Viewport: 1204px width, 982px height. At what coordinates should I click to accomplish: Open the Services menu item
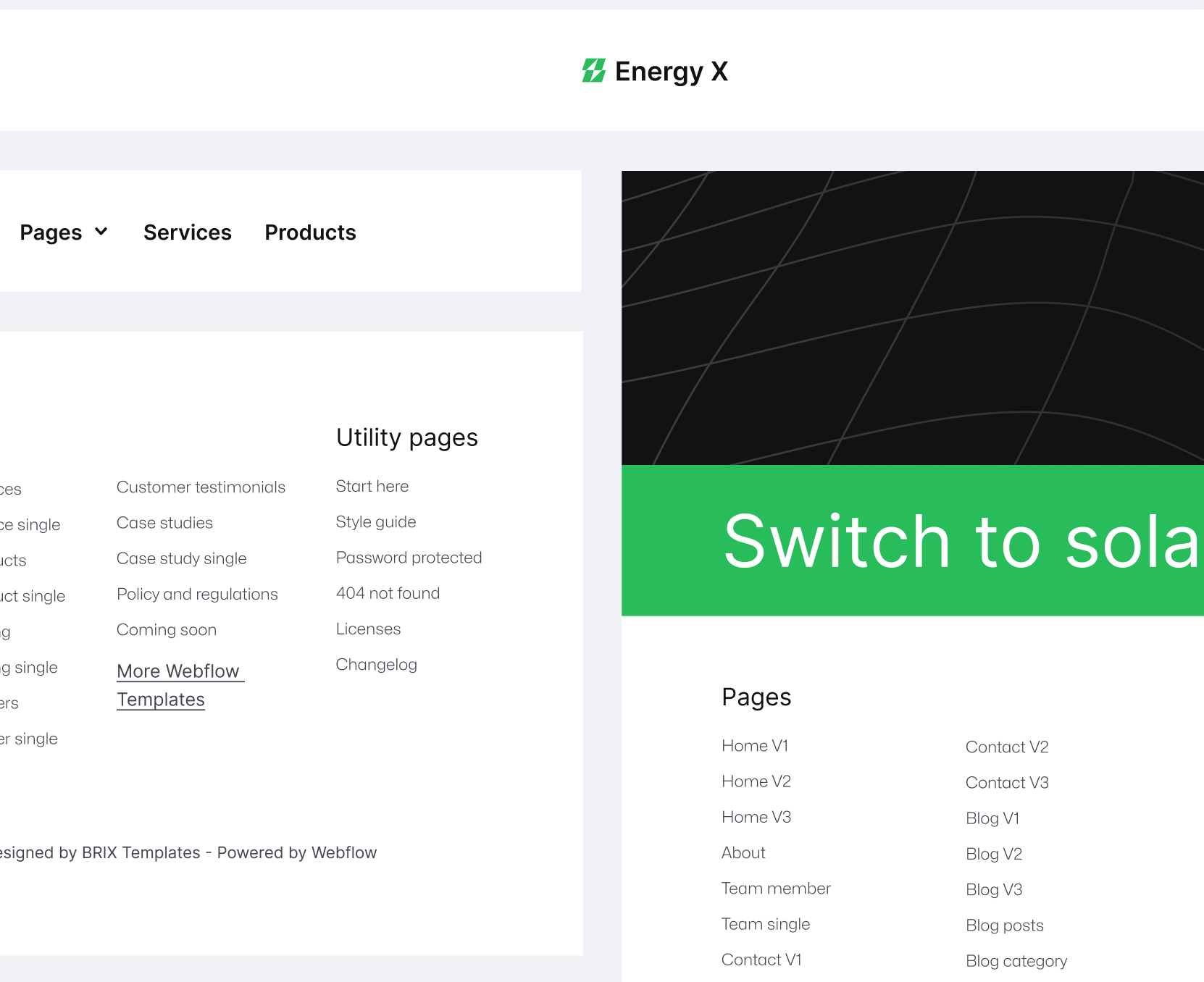(x=187, y=232)
